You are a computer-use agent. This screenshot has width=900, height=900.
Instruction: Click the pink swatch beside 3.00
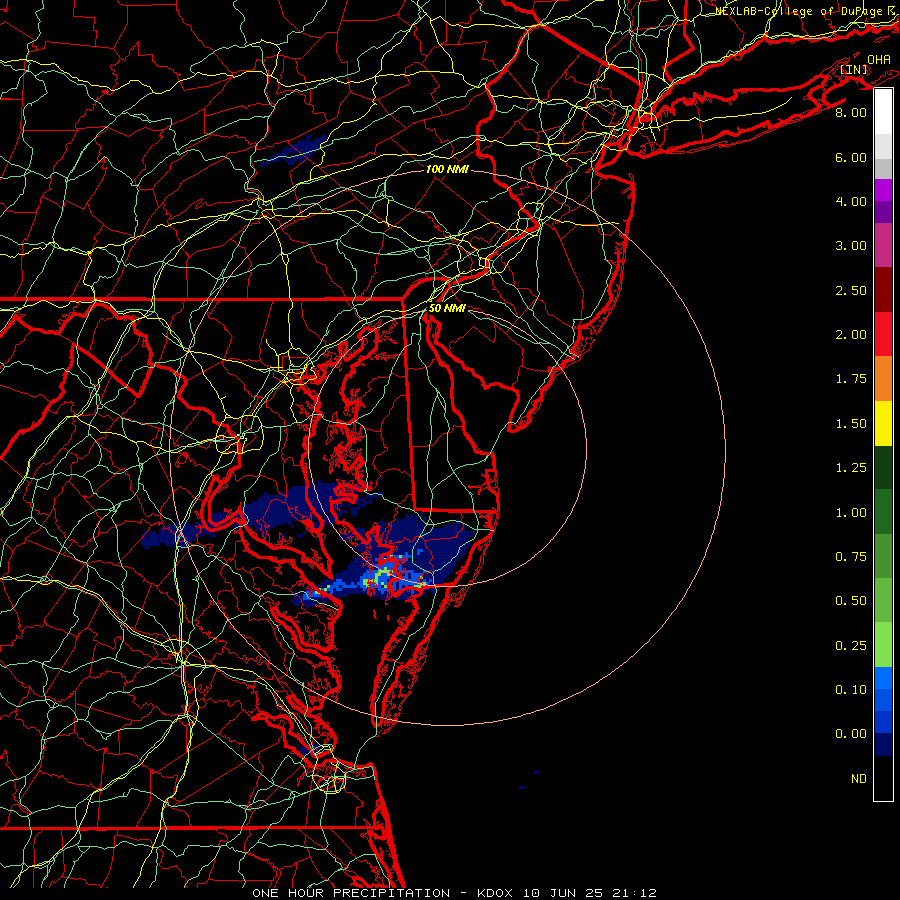883,245
